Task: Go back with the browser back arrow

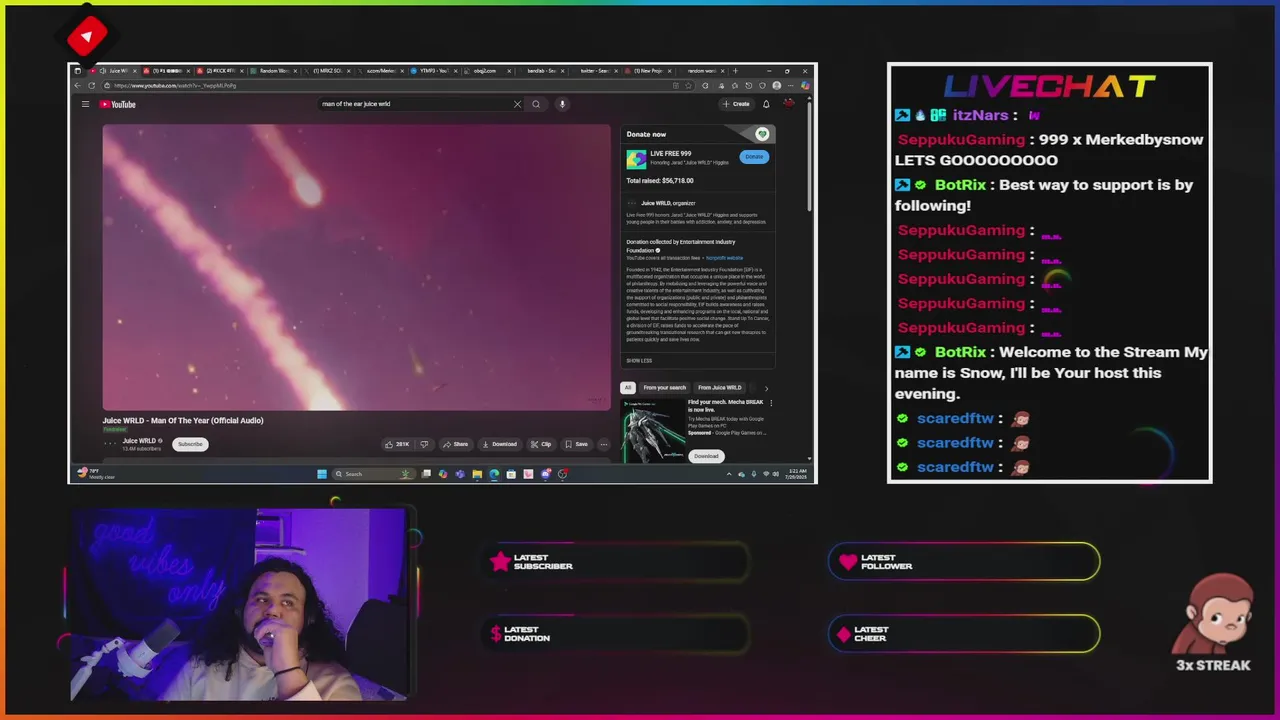Action: (x=78, y=86)
